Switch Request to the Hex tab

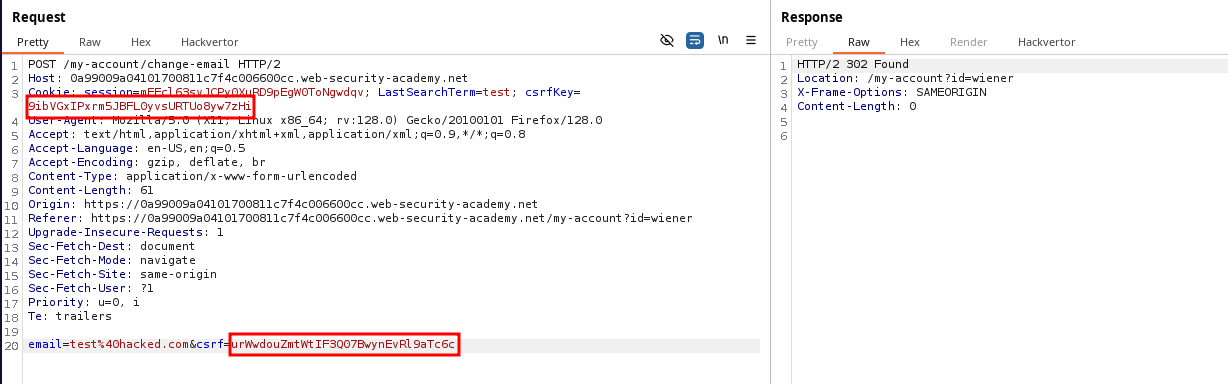140,42
